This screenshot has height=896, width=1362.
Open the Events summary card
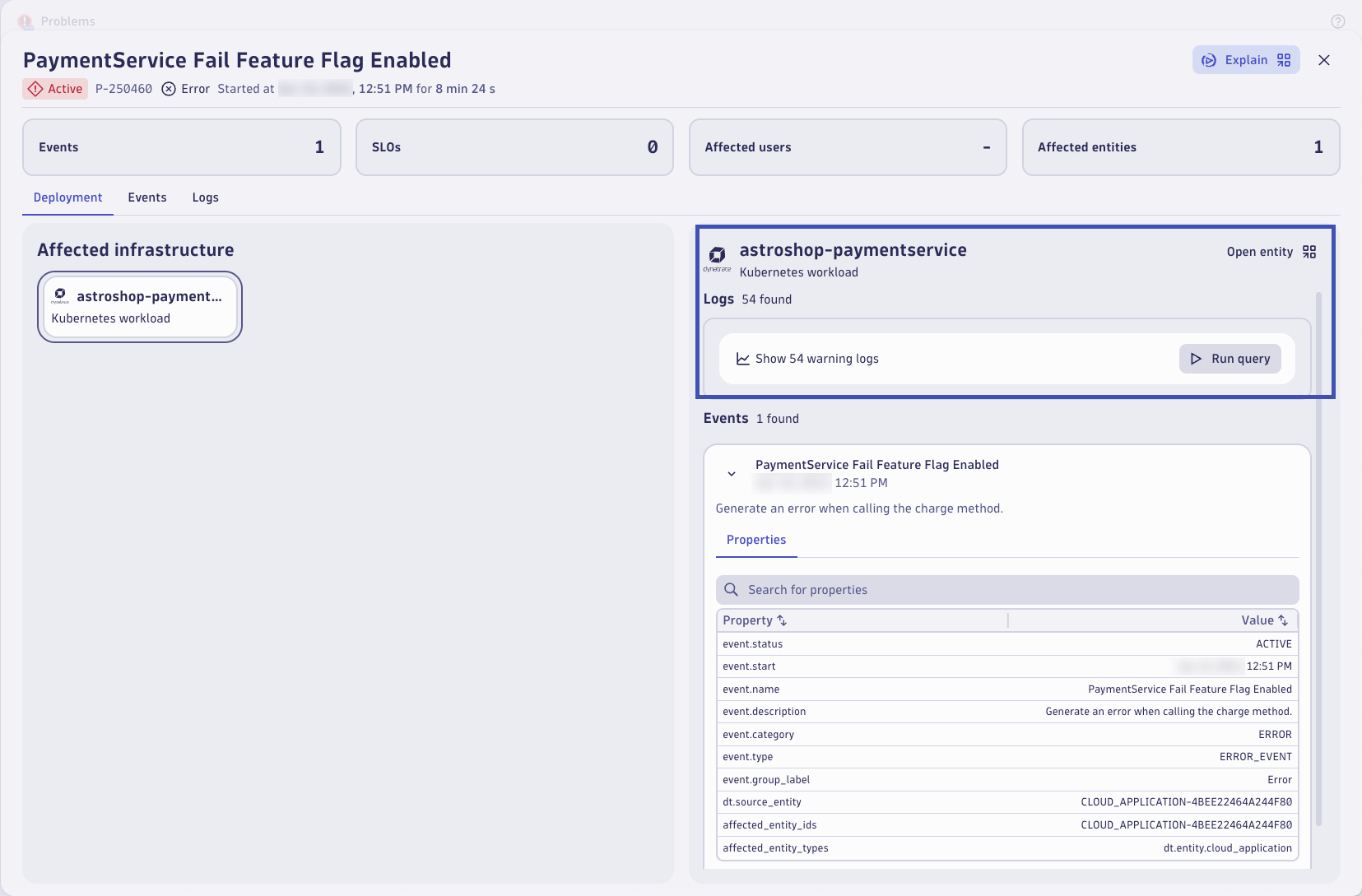point(182,147)
